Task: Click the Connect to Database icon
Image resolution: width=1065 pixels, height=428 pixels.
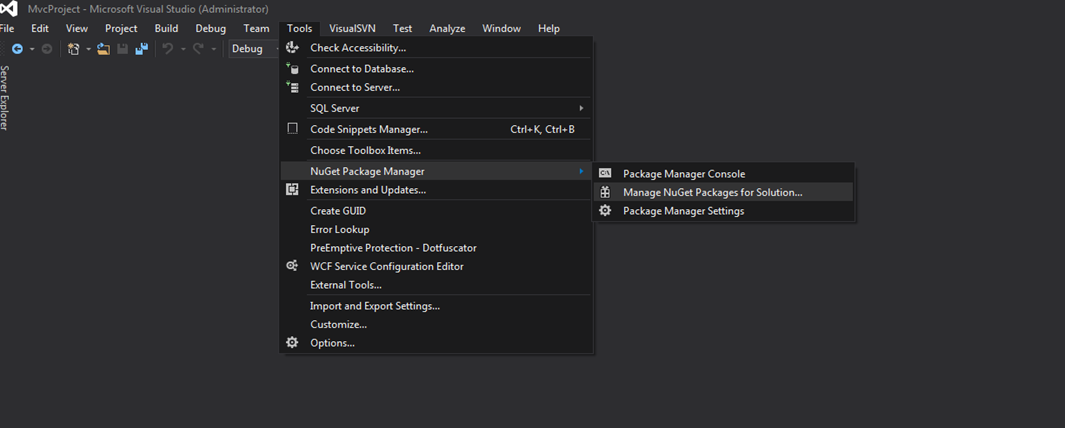Action: point(292,68)
